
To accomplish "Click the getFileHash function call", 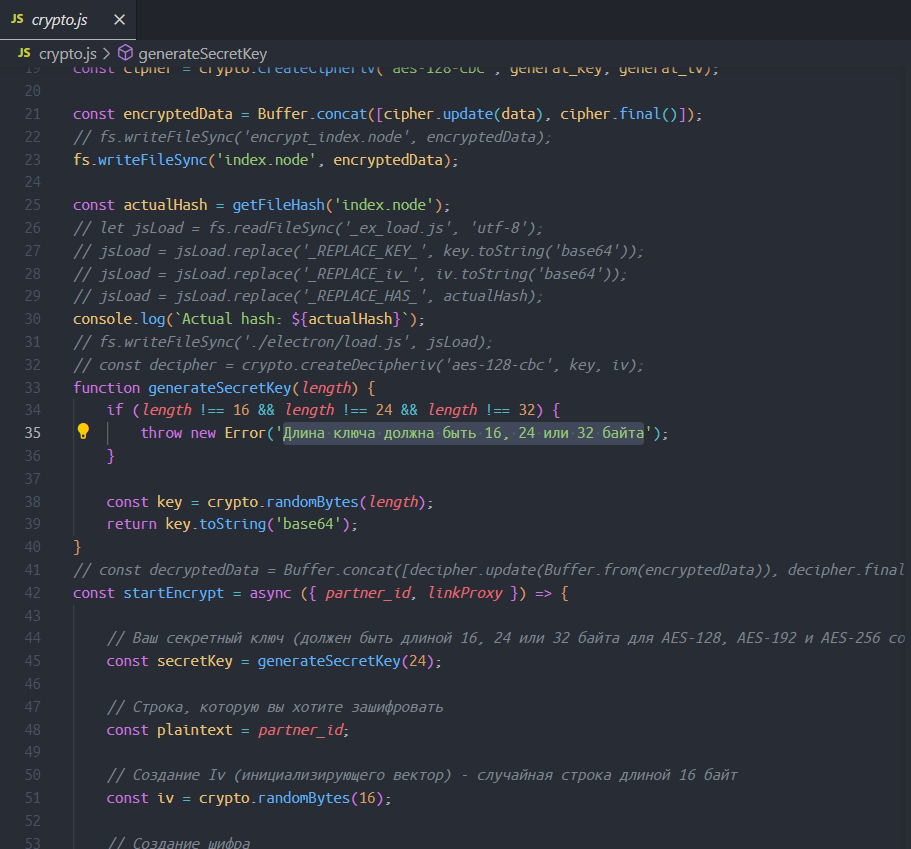I will 278,205.
